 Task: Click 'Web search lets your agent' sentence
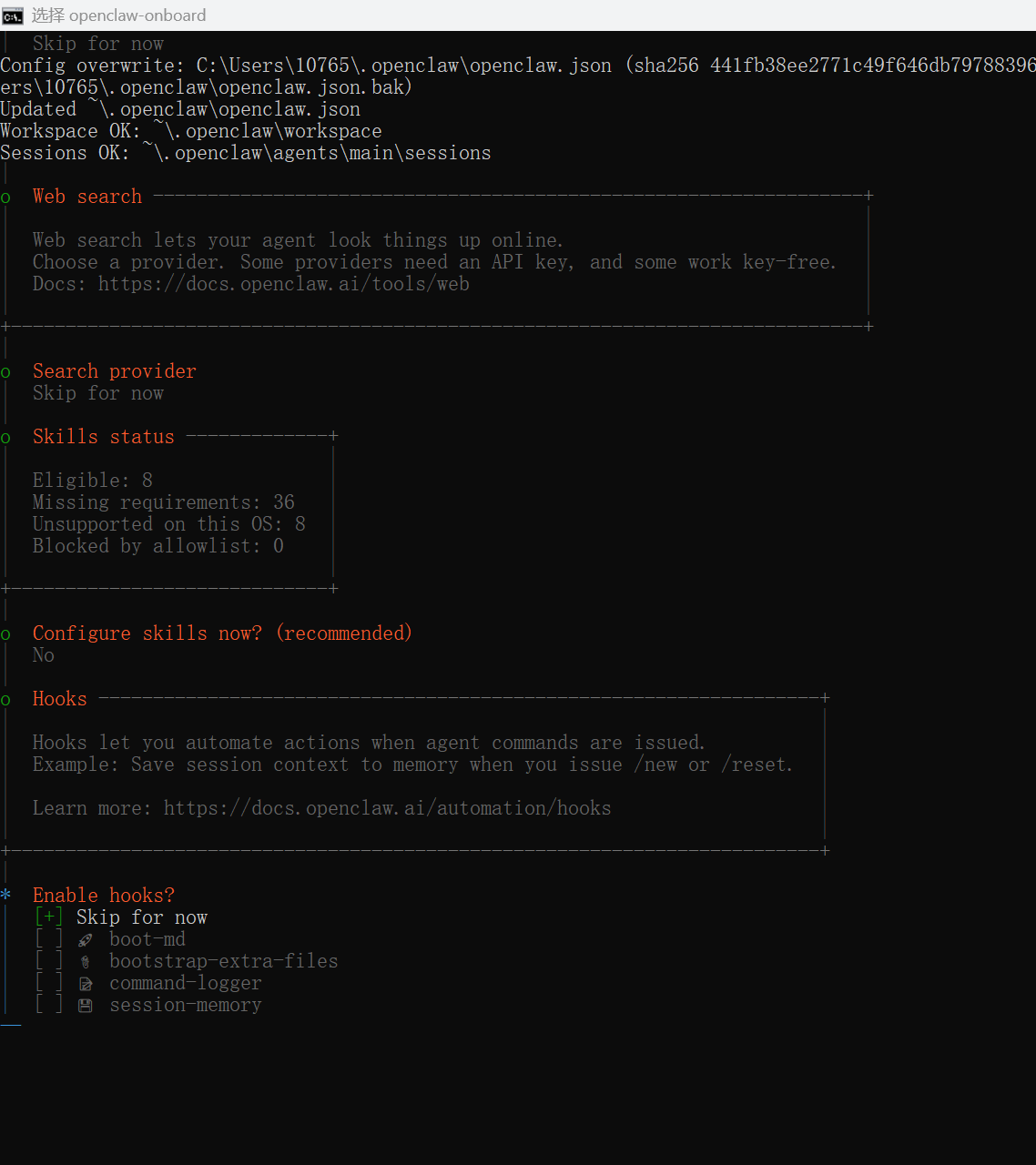point(299,240)
